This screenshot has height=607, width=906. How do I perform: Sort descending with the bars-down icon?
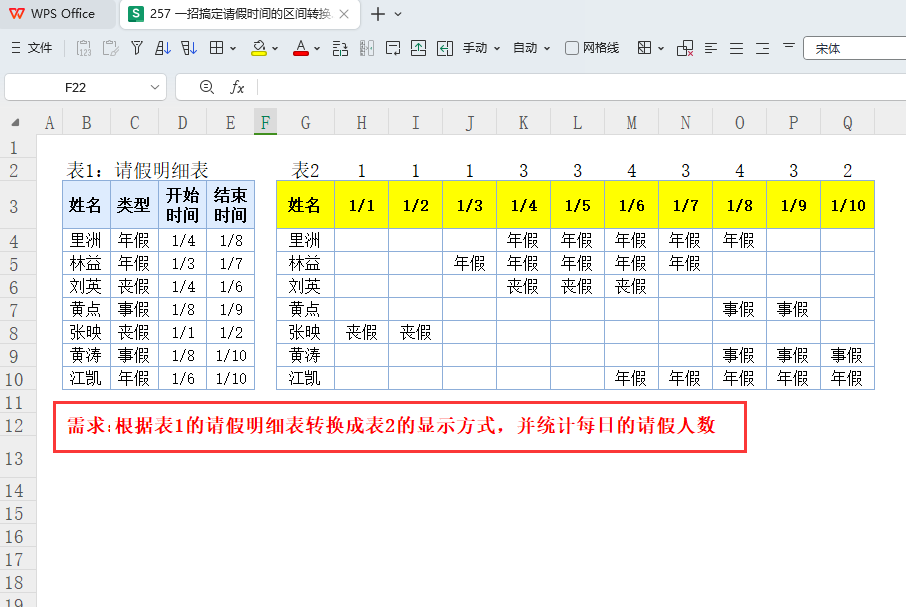tap(189, 48)
